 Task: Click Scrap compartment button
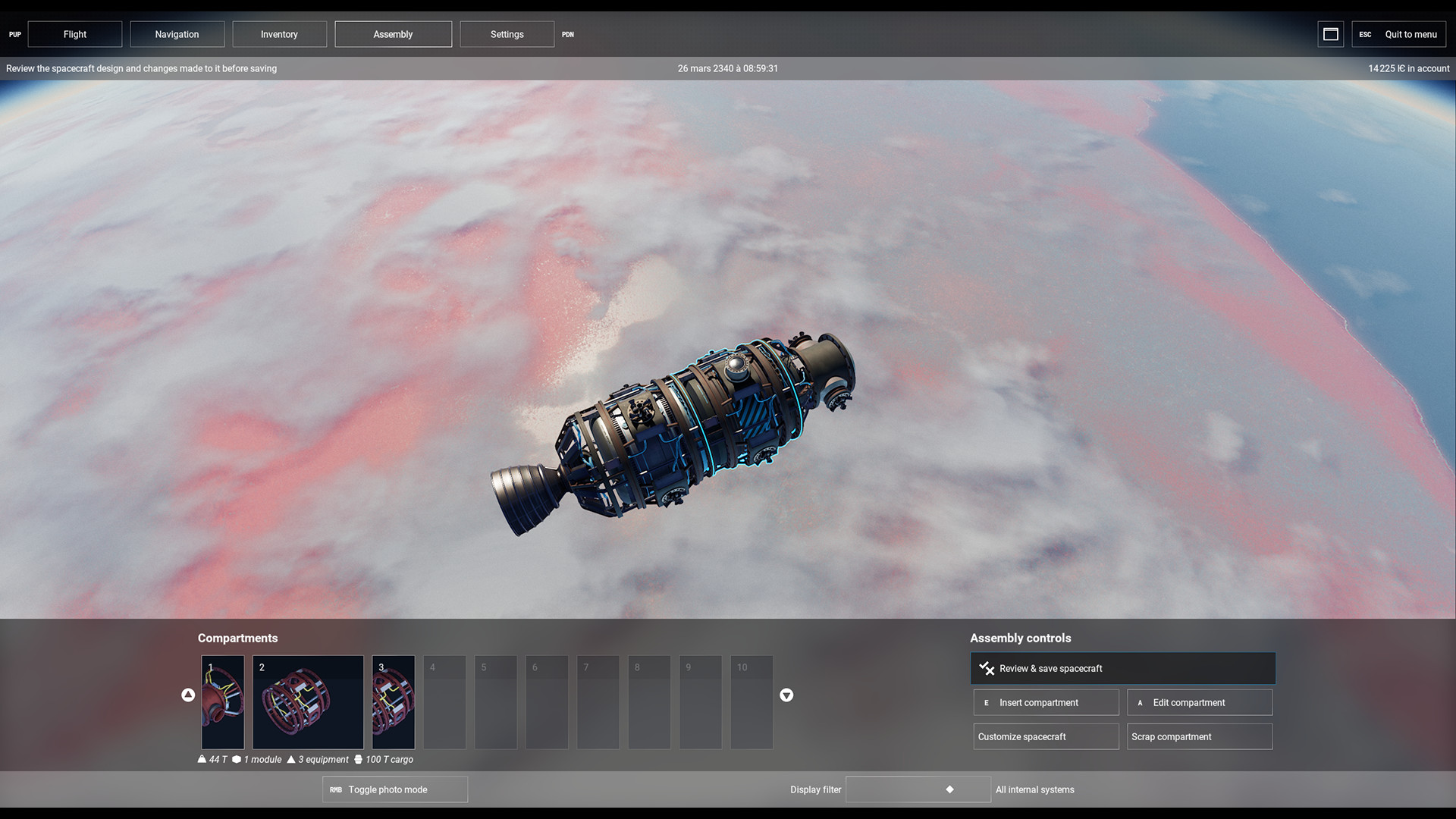click(x=1199, y=736)
